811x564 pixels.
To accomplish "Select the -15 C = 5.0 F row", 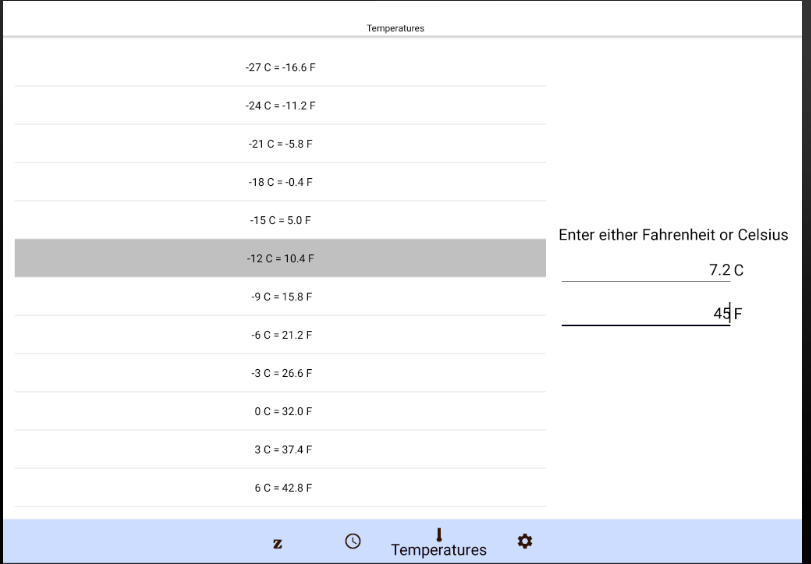I will coord(280,220).
